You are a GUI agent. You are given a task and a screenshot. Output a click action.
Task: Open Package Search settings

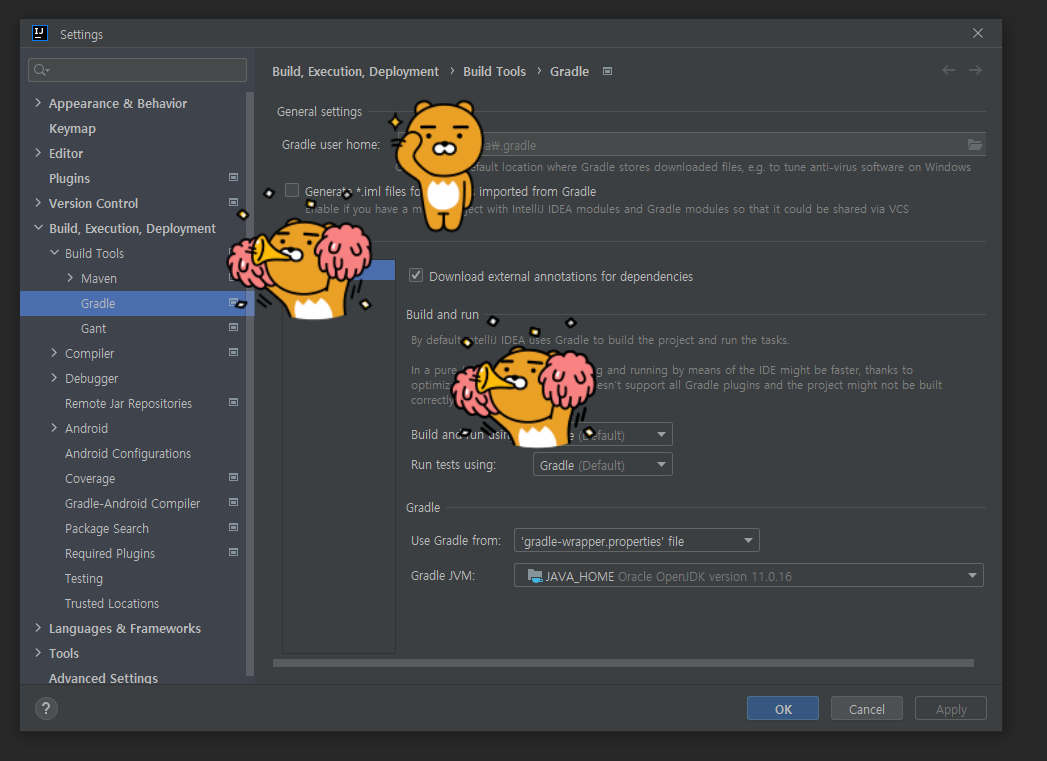point(107,528)
